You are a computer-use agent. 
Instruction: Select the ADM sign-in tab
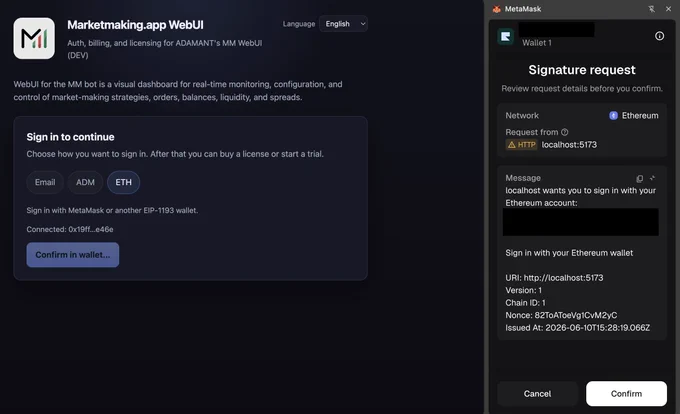tap(85, 182)
